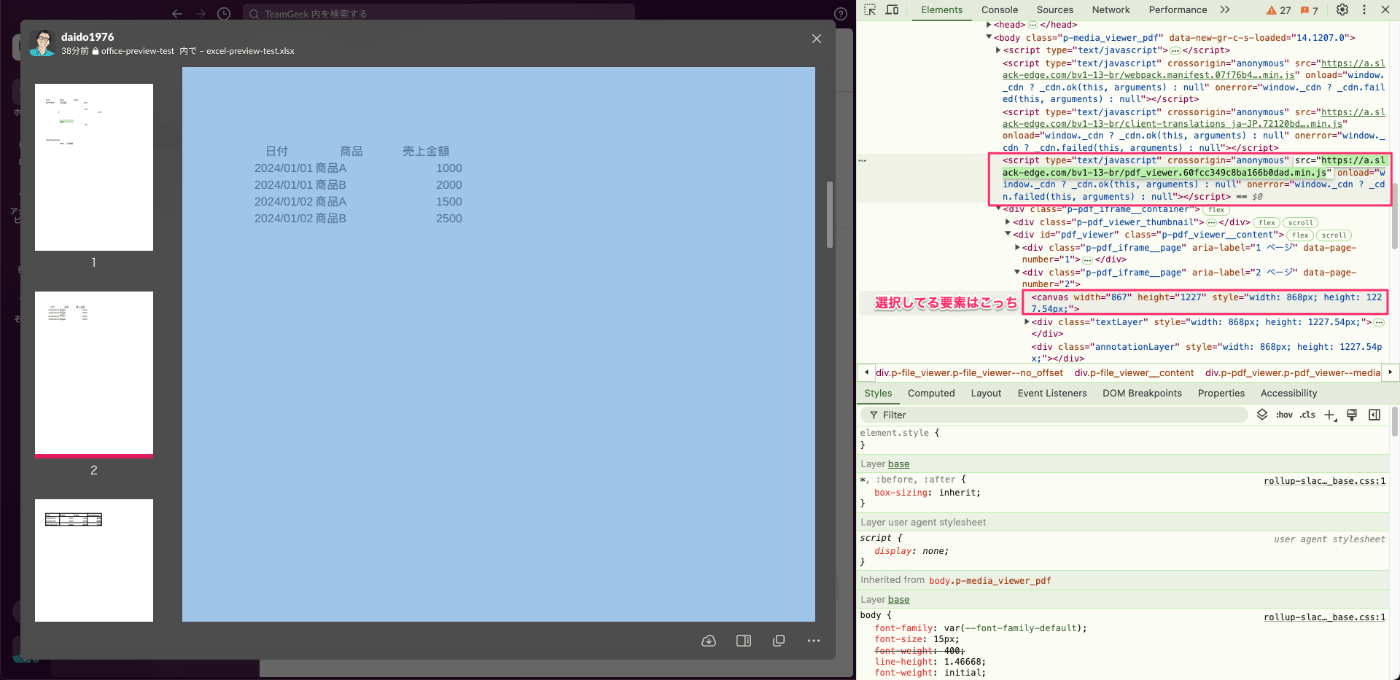Switch to the Console tab
The width and height of the screenshot is (1400, 680).
tap(1000, 10)
